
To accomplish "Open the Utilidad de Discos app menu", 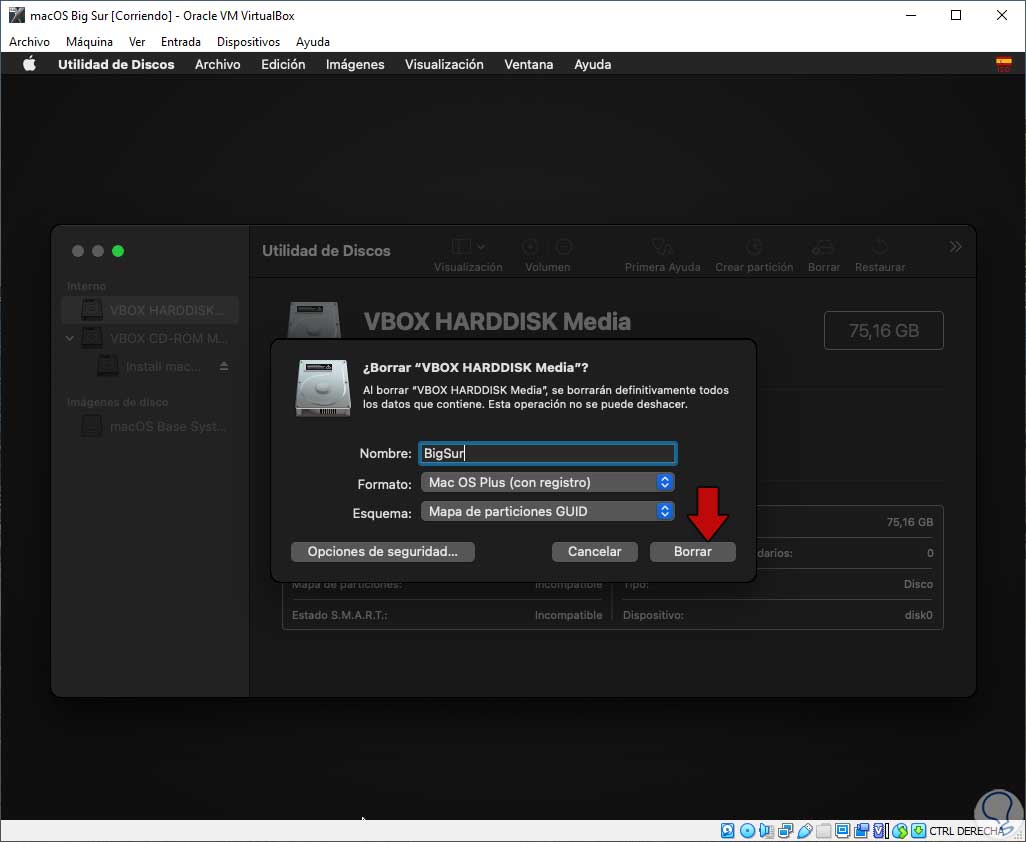I will 116,64.
